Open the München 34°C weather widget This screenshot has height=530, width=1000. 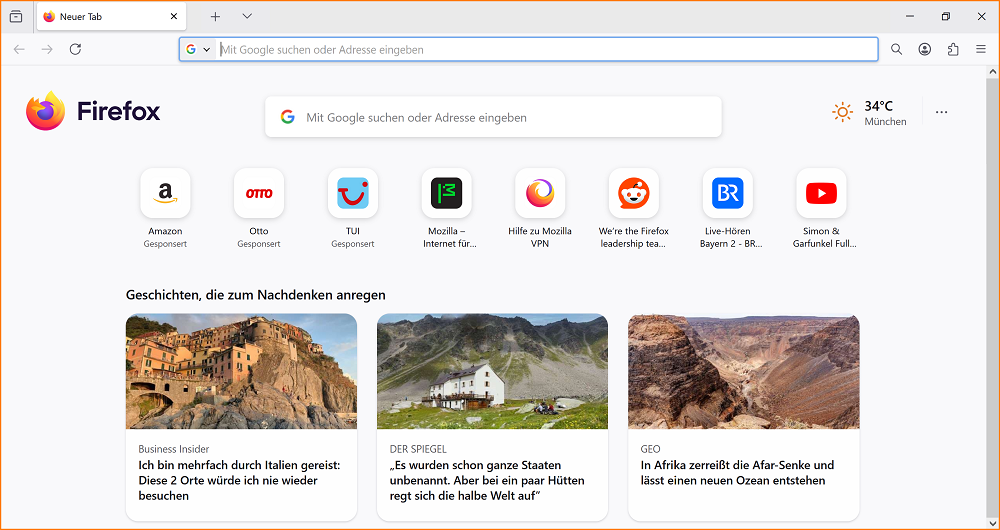pos(869,113)
